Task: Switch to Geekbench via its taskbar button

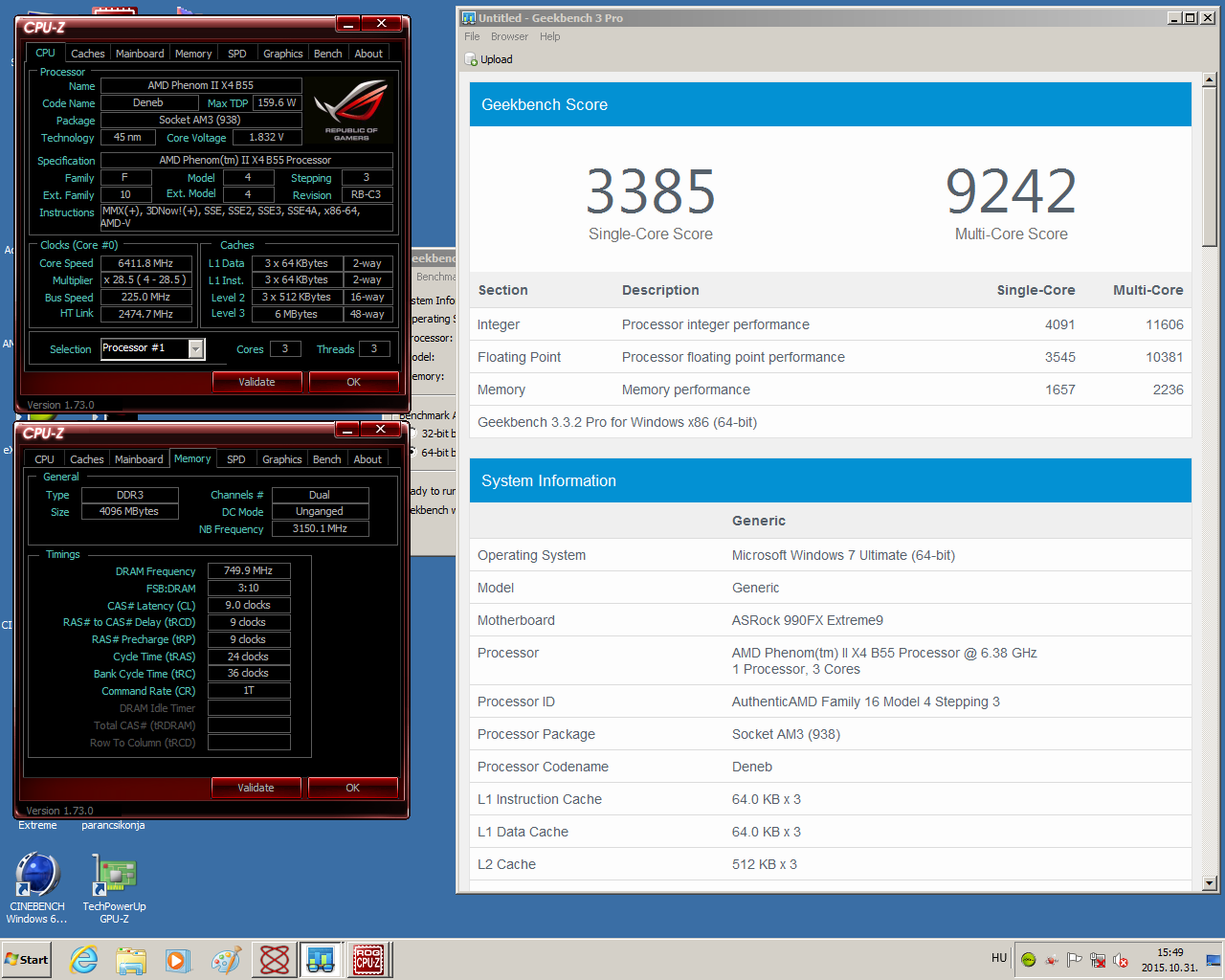Action: (321, 960)
